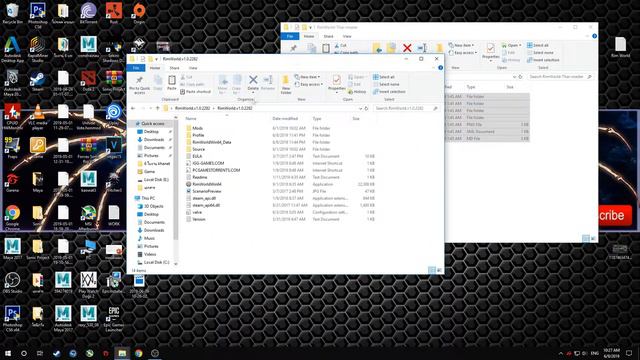Screen dimensions: 640x360
Task: Open File Explorer from the taskbar
Action: point(122,353)
